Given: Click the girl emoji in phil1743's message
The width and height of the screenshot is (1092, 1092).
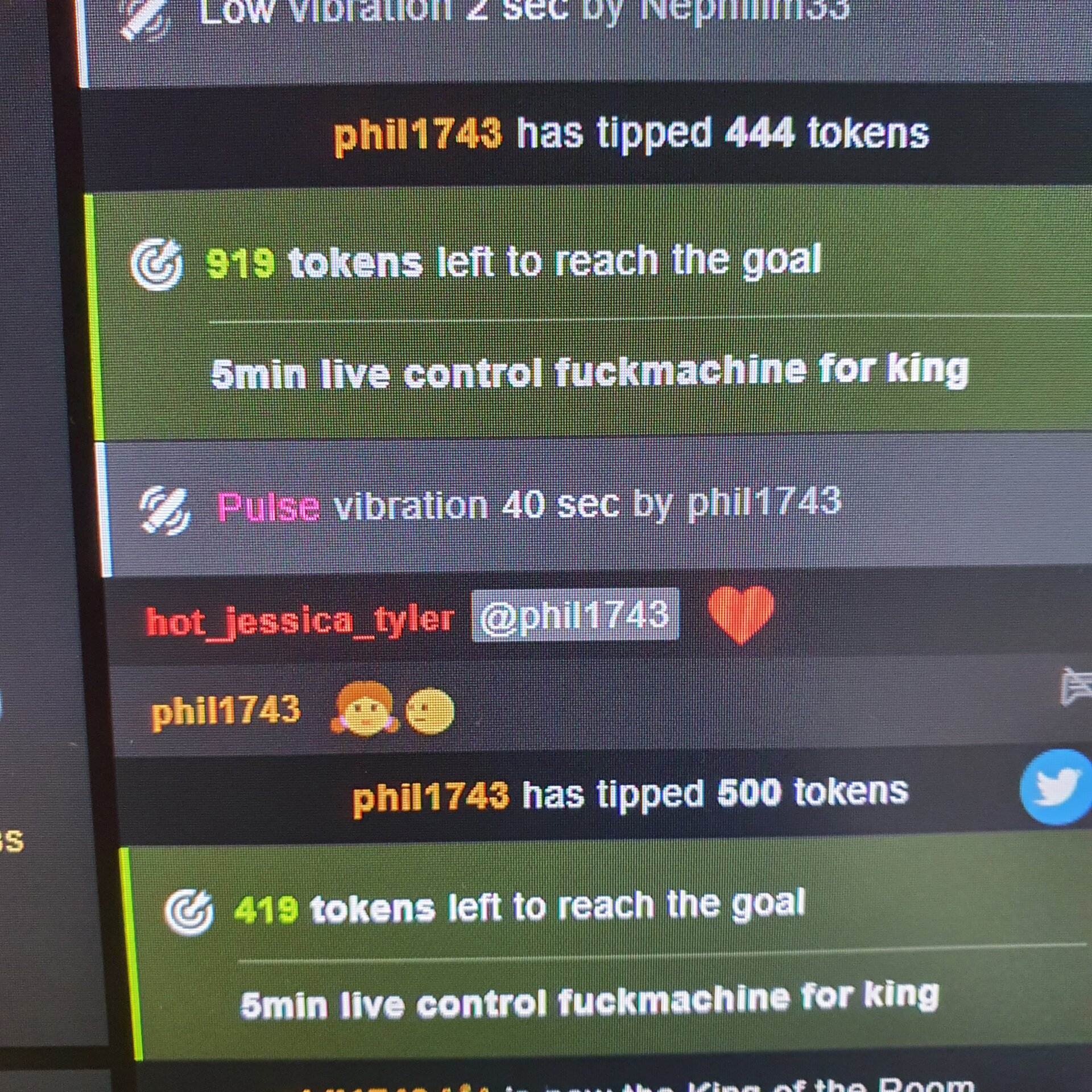Looking at the screenshot, I should (365, 709).
